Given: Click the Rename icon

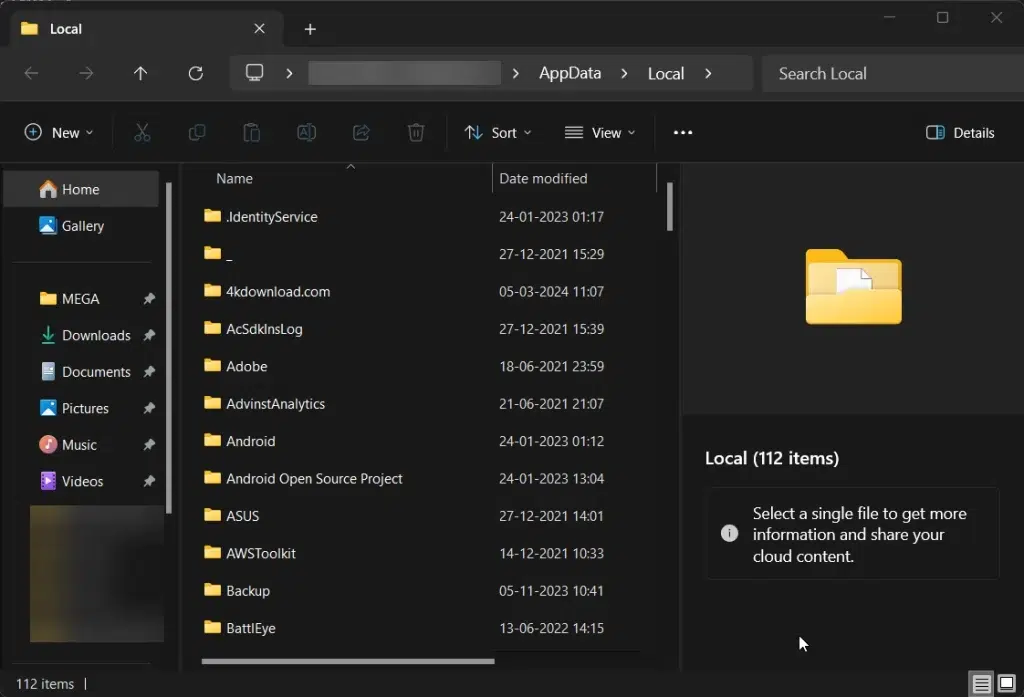Looking at the screenshot, I should (306, 133).
